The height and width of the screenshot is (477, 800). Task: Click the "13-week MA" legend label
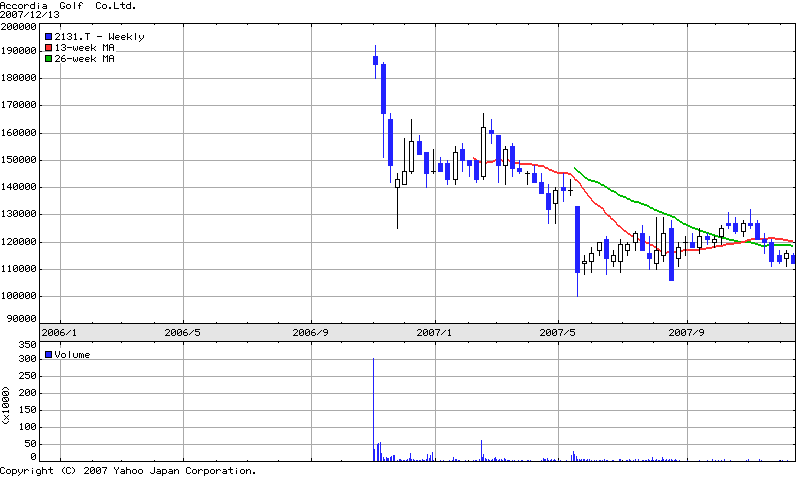(84, 48)
